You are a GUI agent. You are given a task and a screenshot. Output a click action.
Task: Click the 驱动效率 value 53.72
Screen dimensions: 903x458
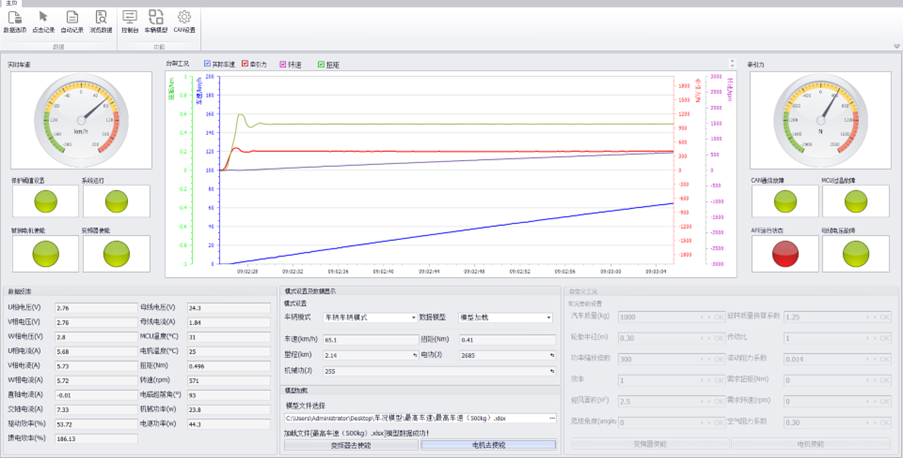pos(96,425)
